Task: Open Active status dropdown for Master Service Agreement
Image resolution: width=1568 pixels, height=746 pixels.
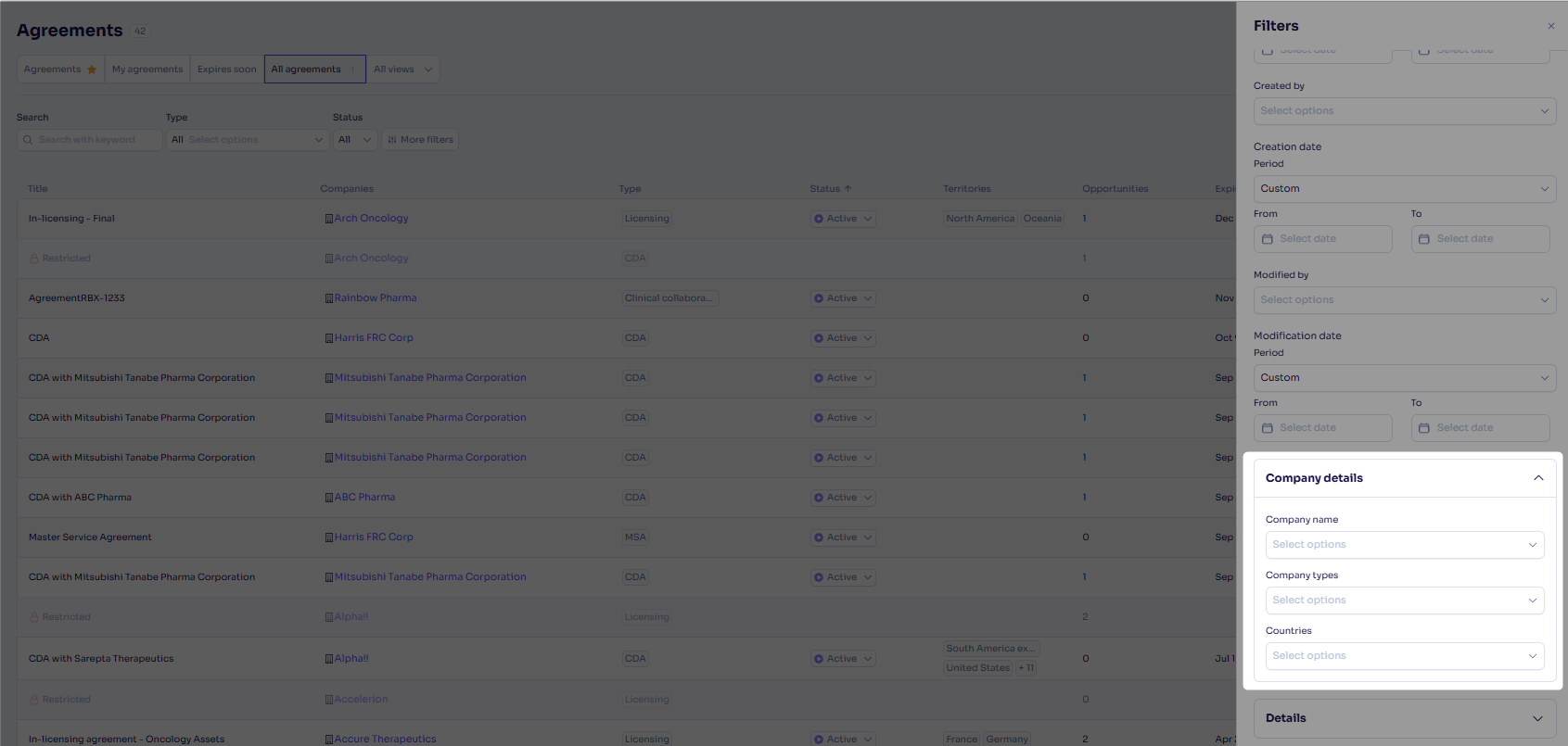Action: 843,537
